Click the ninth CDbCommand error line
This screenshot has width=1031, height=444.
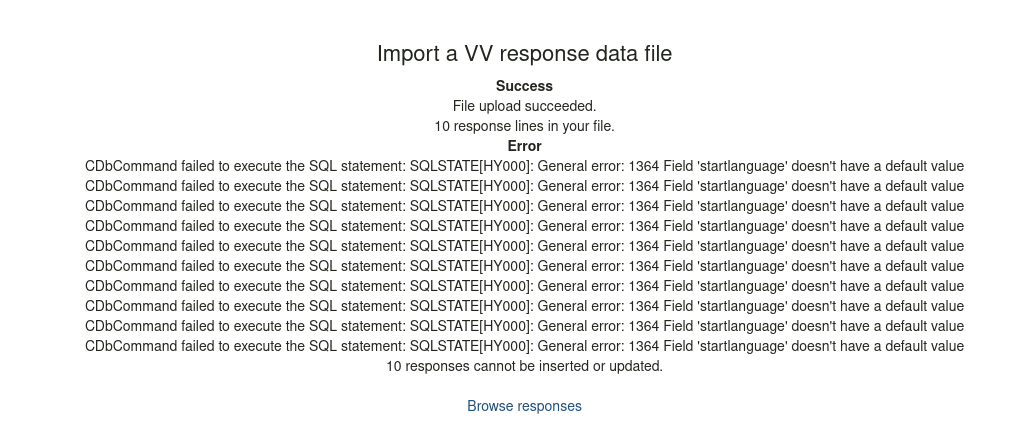pyautogui.click(x=524, y=326)
